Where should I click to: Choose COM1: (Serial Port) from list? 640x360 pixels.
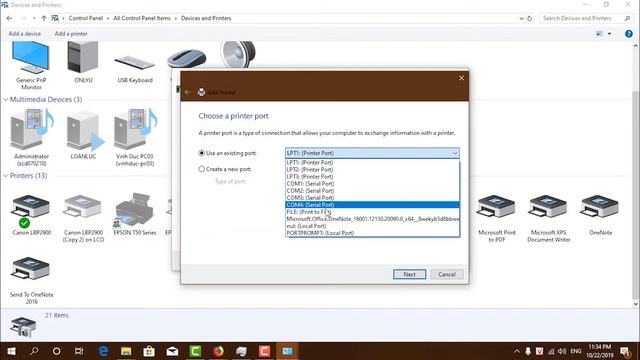pyautogui.click(x=372, y=184)
